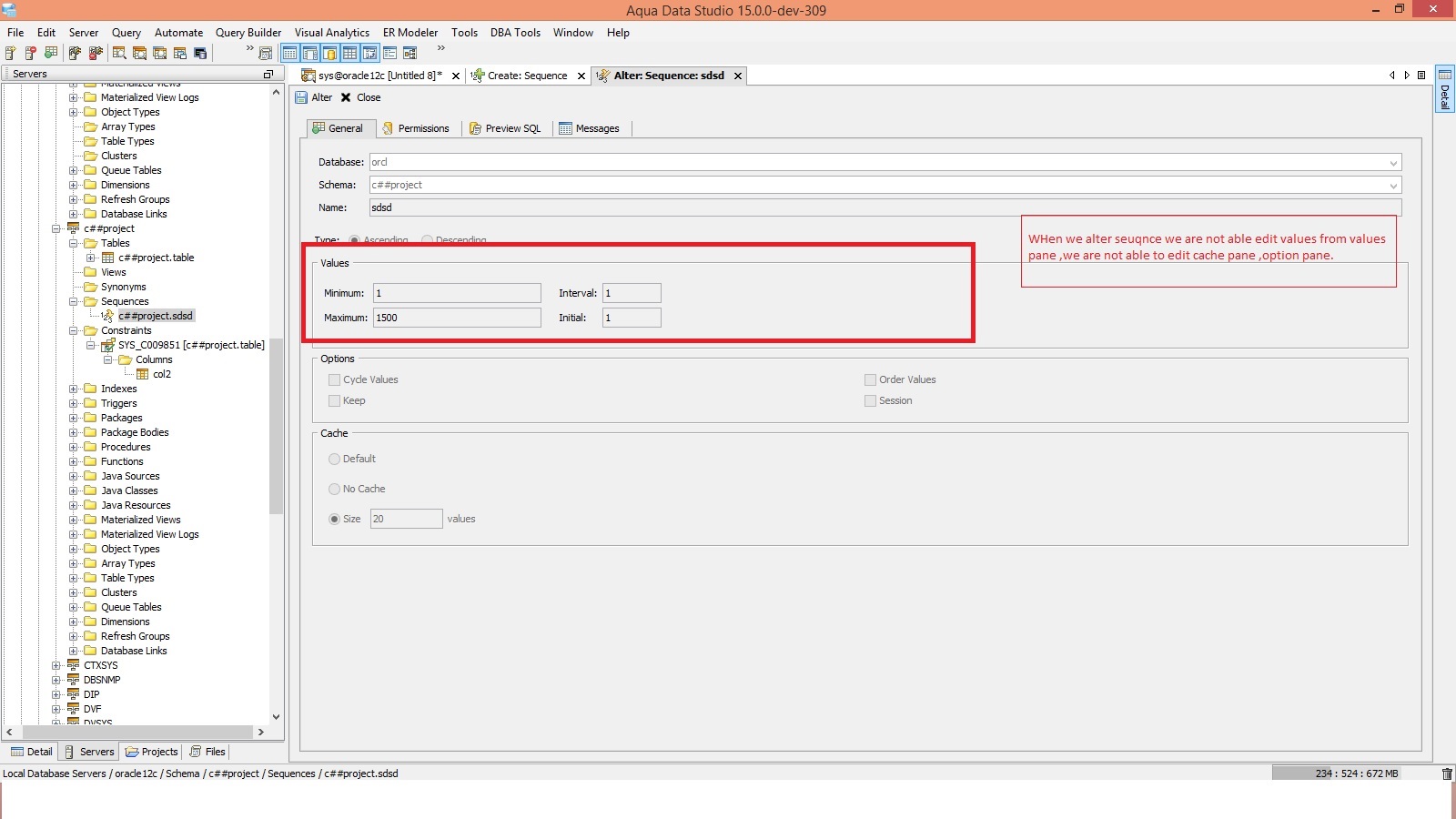1456x819 pixels.
Task: Switch to the Messages tab
Action: click(x=590, y=128)
